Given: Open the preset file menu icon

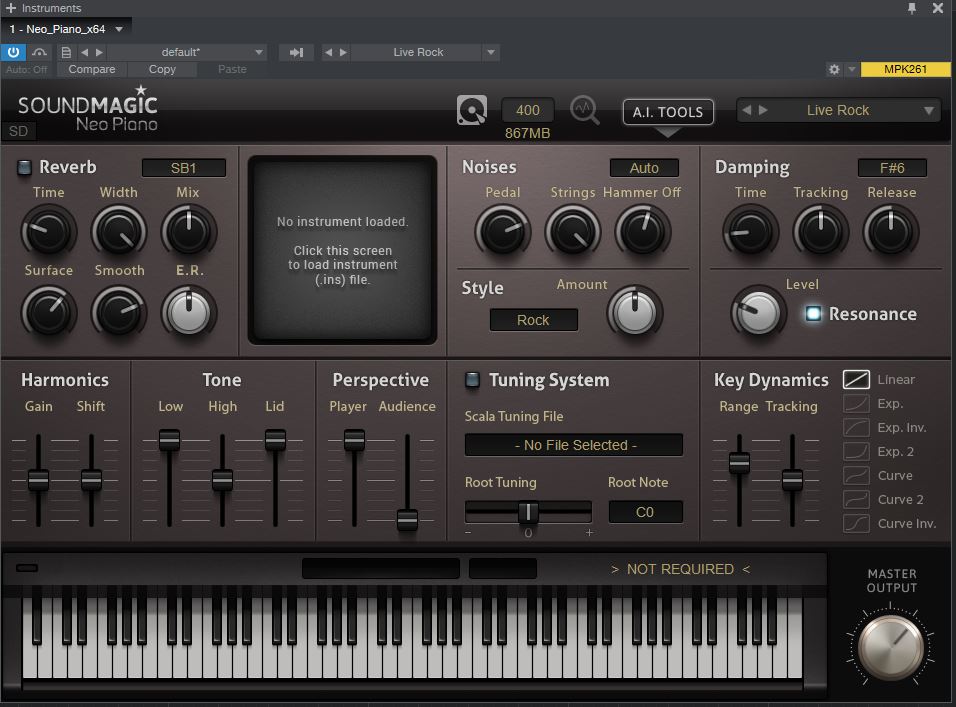Looking at the screenshot, I should [66, 52].
